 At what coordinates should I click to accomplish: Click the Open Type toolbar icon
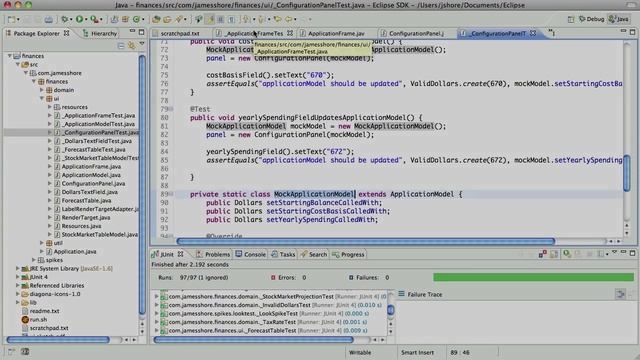(156, 19)
